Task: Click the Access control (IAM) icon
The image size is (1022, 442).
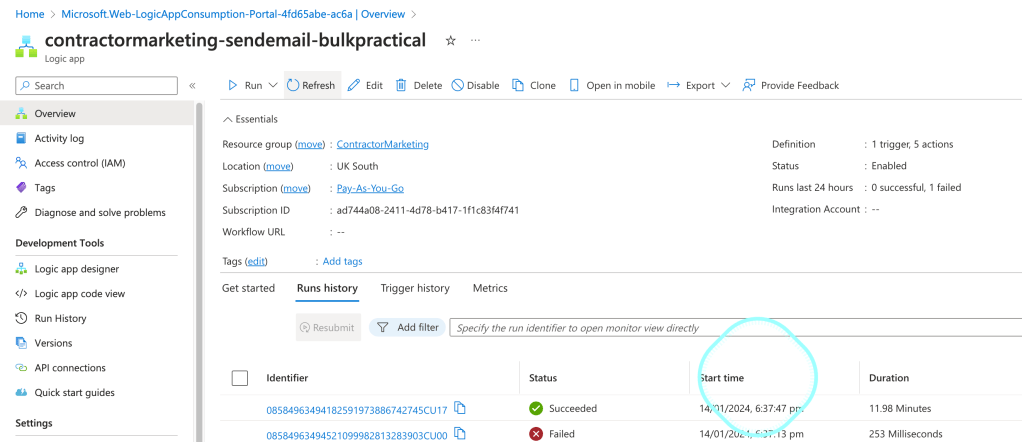Action: tap(22, 163)
